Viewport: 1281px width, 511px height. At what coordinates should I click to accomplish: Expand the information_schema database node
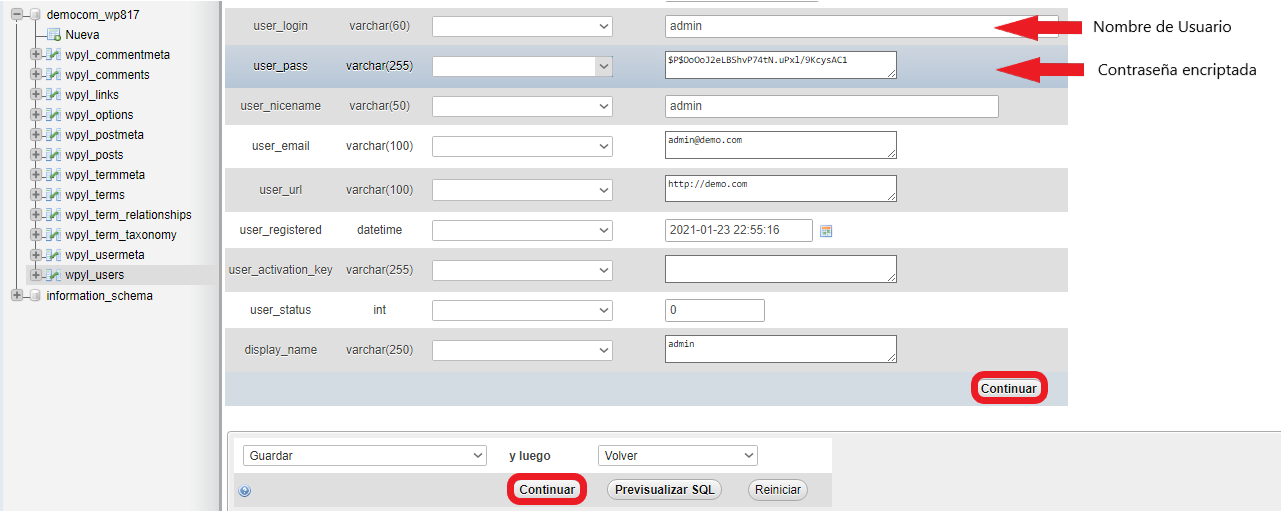pos(17,296)
